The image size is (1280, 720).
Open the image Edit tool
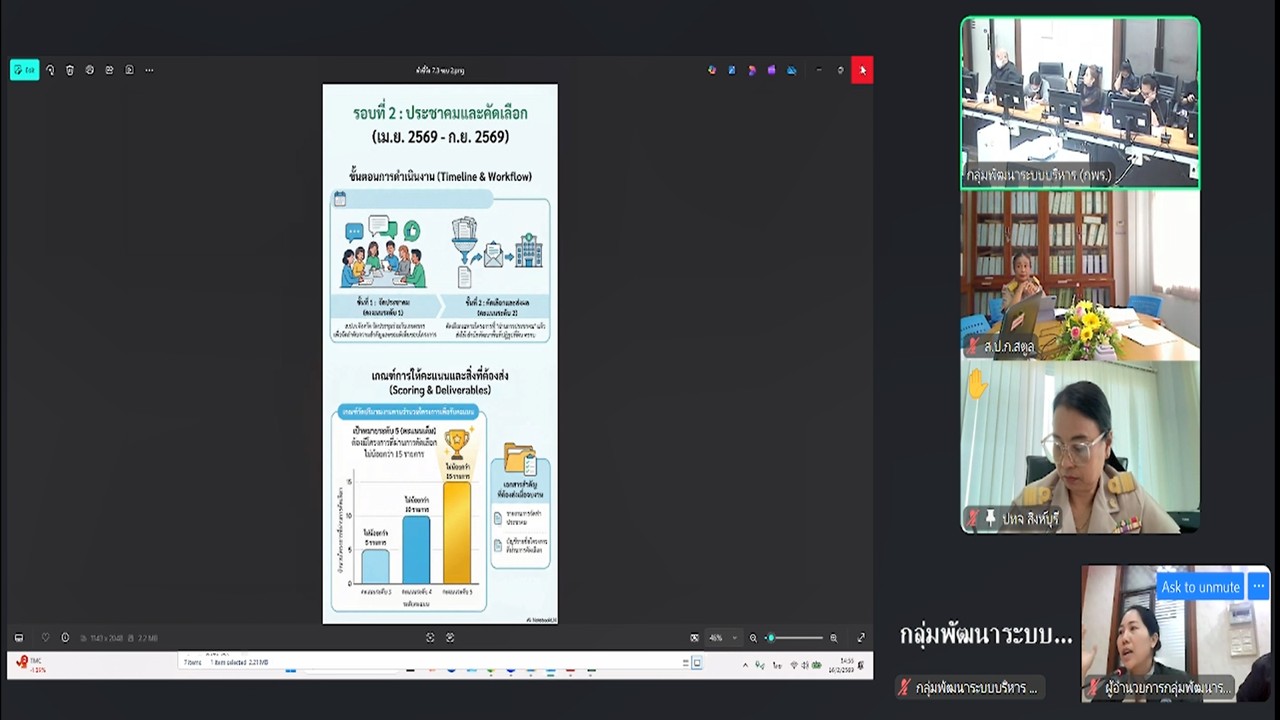point(24,70)
